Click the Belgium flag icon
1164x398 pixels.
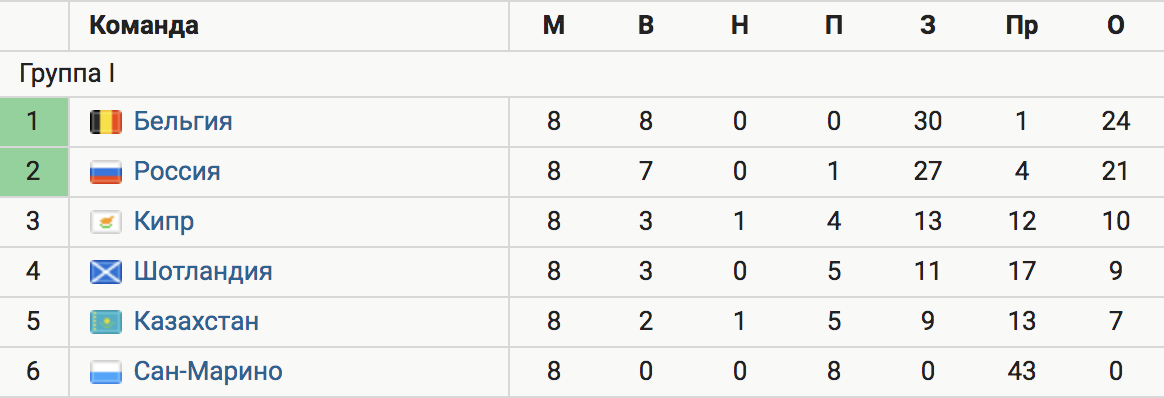point(105,122)
